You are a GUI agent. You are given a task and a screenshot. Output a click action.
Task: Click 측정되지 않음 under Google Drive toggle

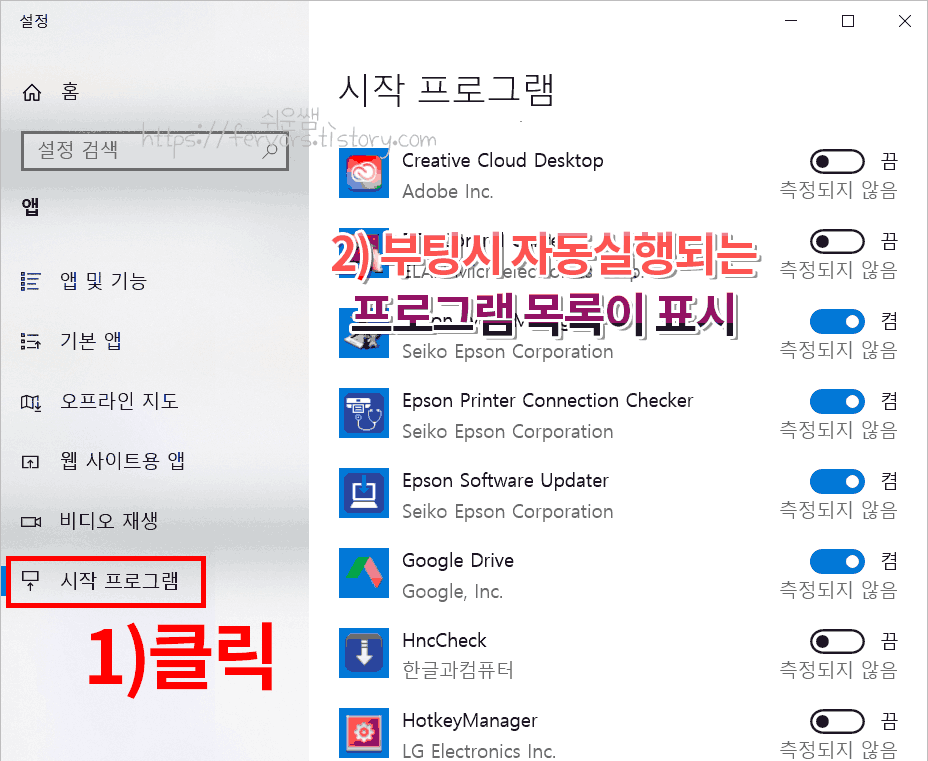tap(838, 590)
